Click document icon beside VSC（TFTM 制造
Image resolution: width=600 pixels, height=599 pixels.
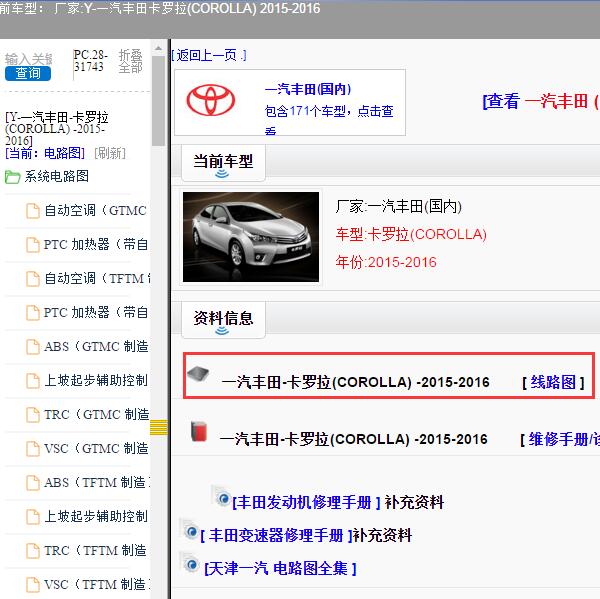coord(33,585)
